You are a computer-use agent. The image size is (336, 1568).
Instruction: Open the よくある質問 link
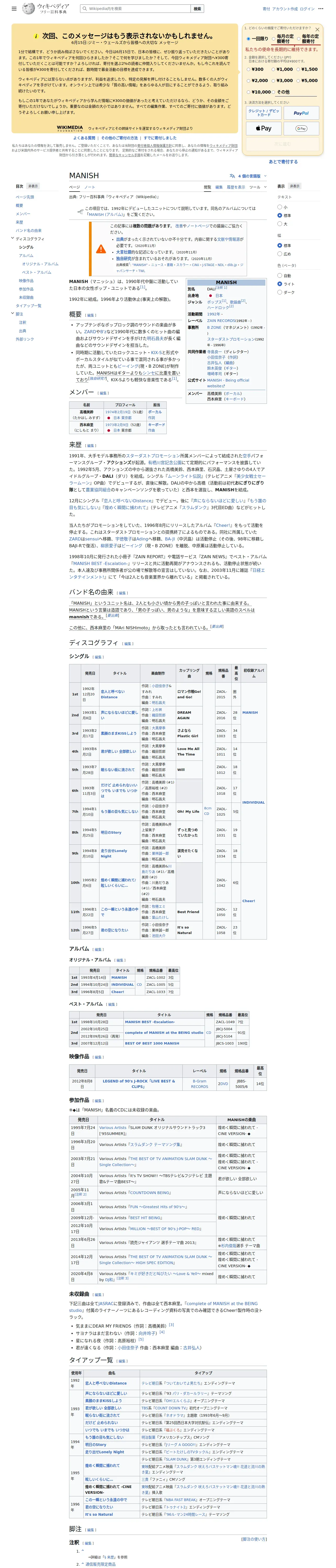[84, 138]
